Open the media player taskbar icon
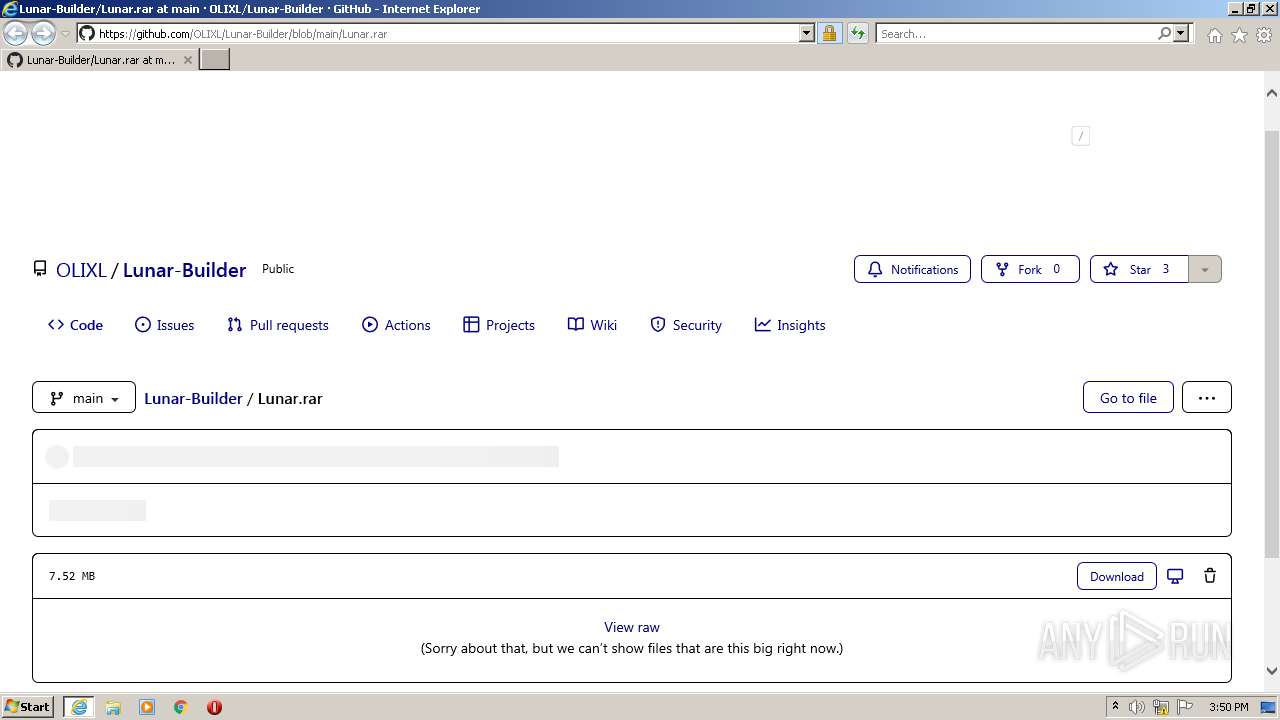Image resolution: width=1280 pixels, height=720 pixels. tap(147, 707)
